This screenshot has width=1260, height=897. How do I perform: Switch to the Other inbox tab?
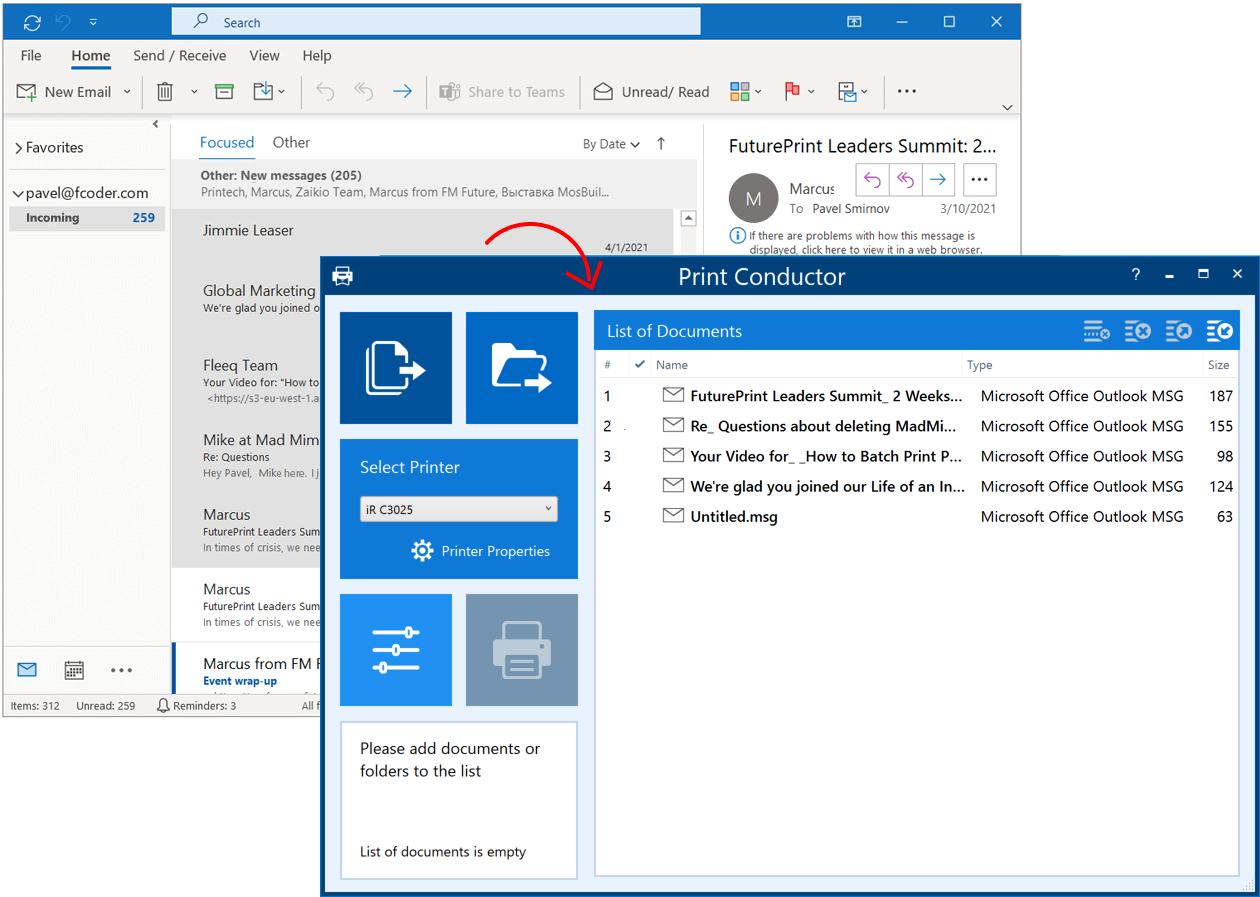point(291,143)
